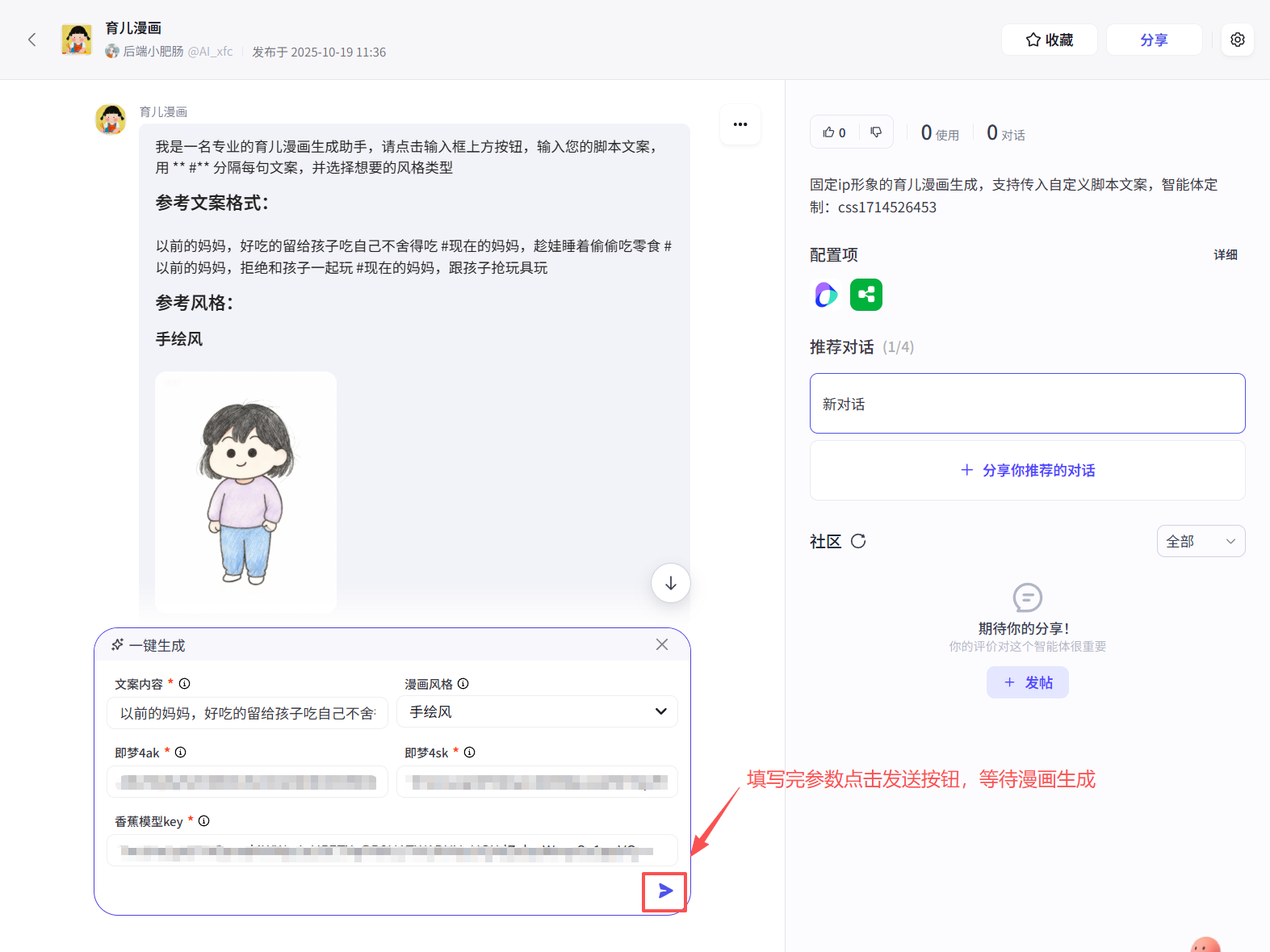The height and width of the screenshot is (952, 1270).
Task: Click info icon next to 香蕉模型key
Action: (204, 821)
